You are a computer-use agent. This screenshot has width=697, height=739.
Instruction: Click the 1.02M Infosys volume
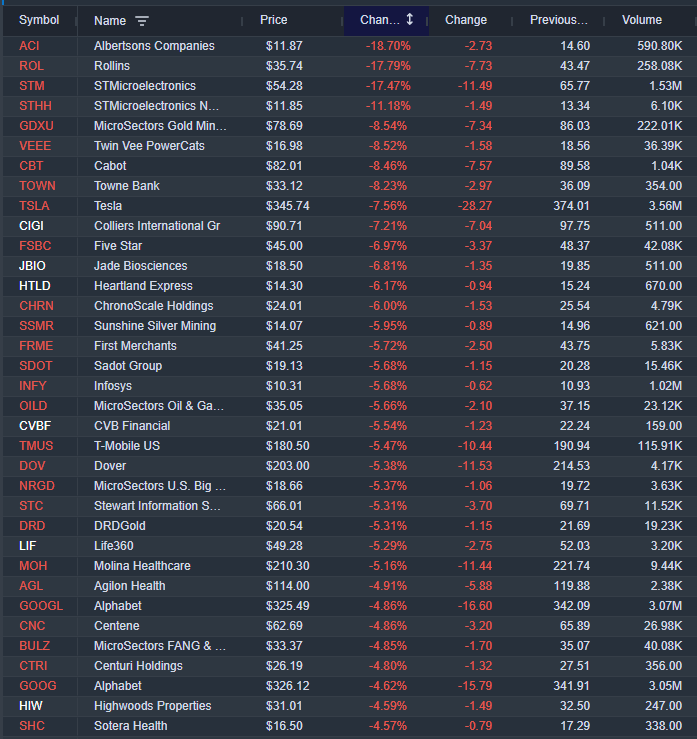665,386
